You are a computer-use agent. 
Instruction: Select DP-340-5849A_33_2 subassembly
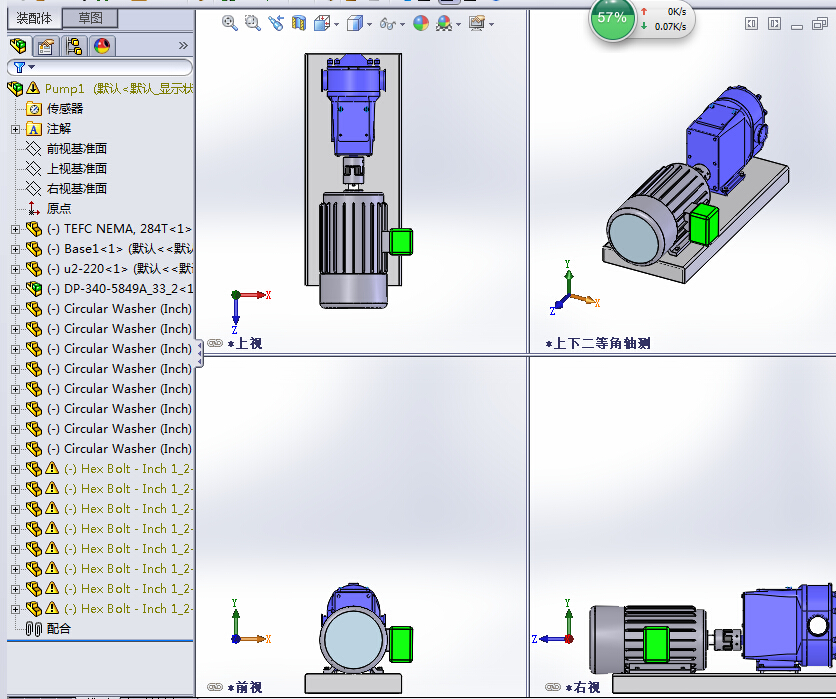tap(119, 289)
